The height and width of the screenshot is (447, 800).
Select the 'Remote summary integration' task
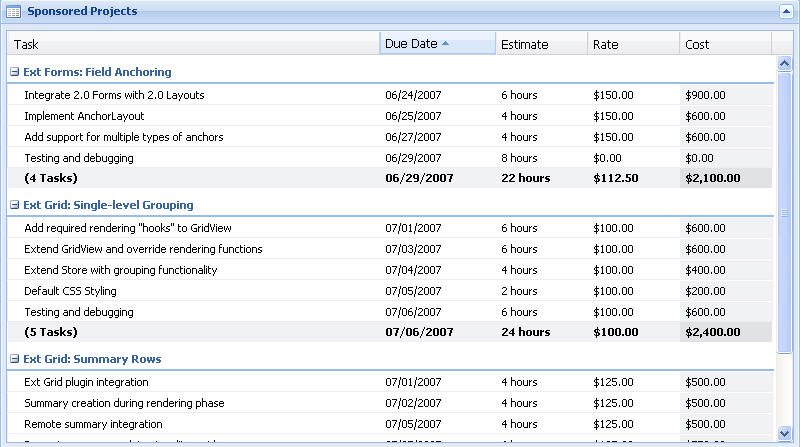(x=93, y=424)
